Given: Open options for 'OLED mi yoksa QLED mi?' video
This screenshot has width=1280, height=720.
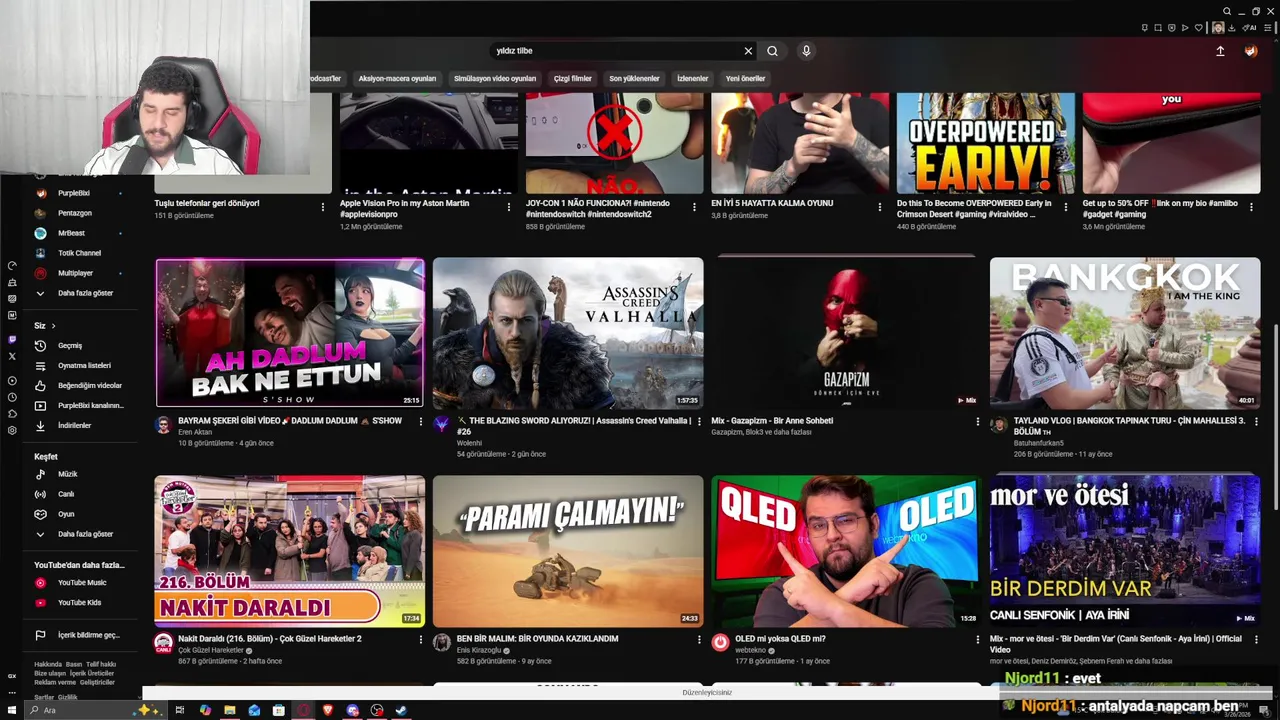Looking at the screenshot, I should point(978,640).
